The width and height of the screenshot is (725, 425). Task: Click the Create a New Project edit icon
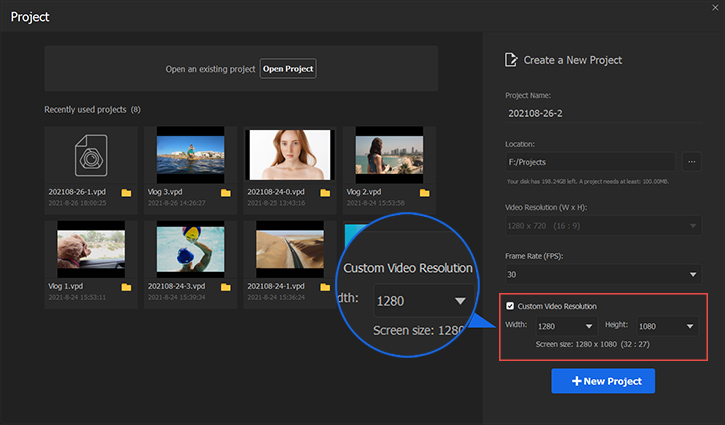[512, 60]
